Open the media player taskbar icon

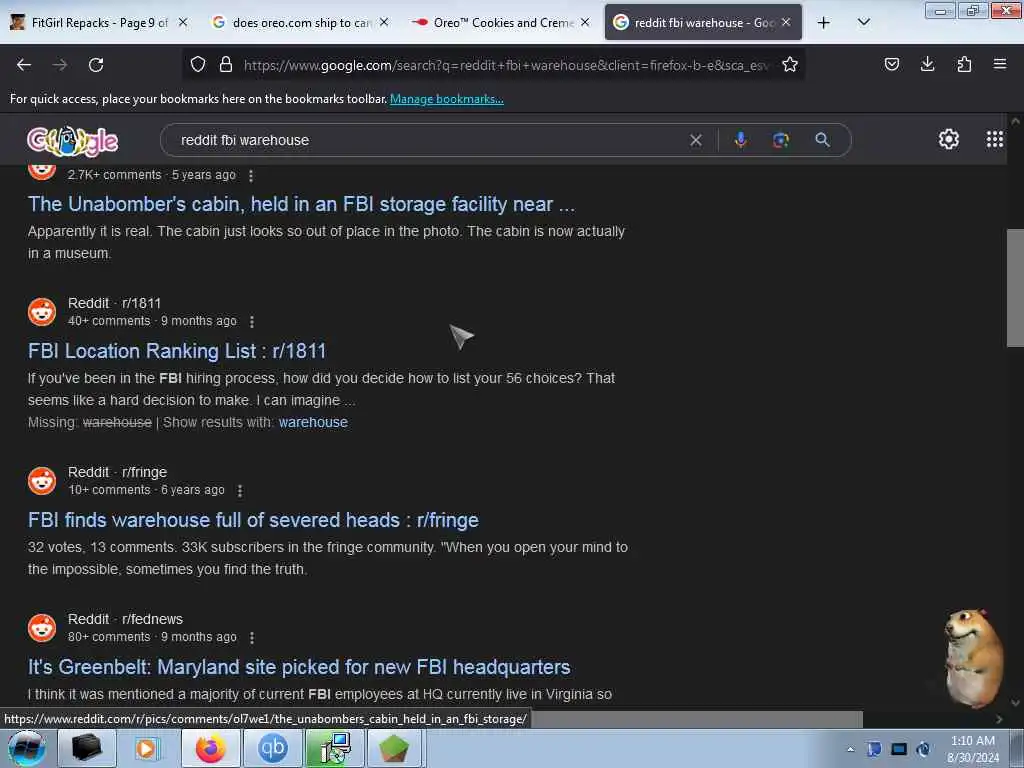(148, 748)
